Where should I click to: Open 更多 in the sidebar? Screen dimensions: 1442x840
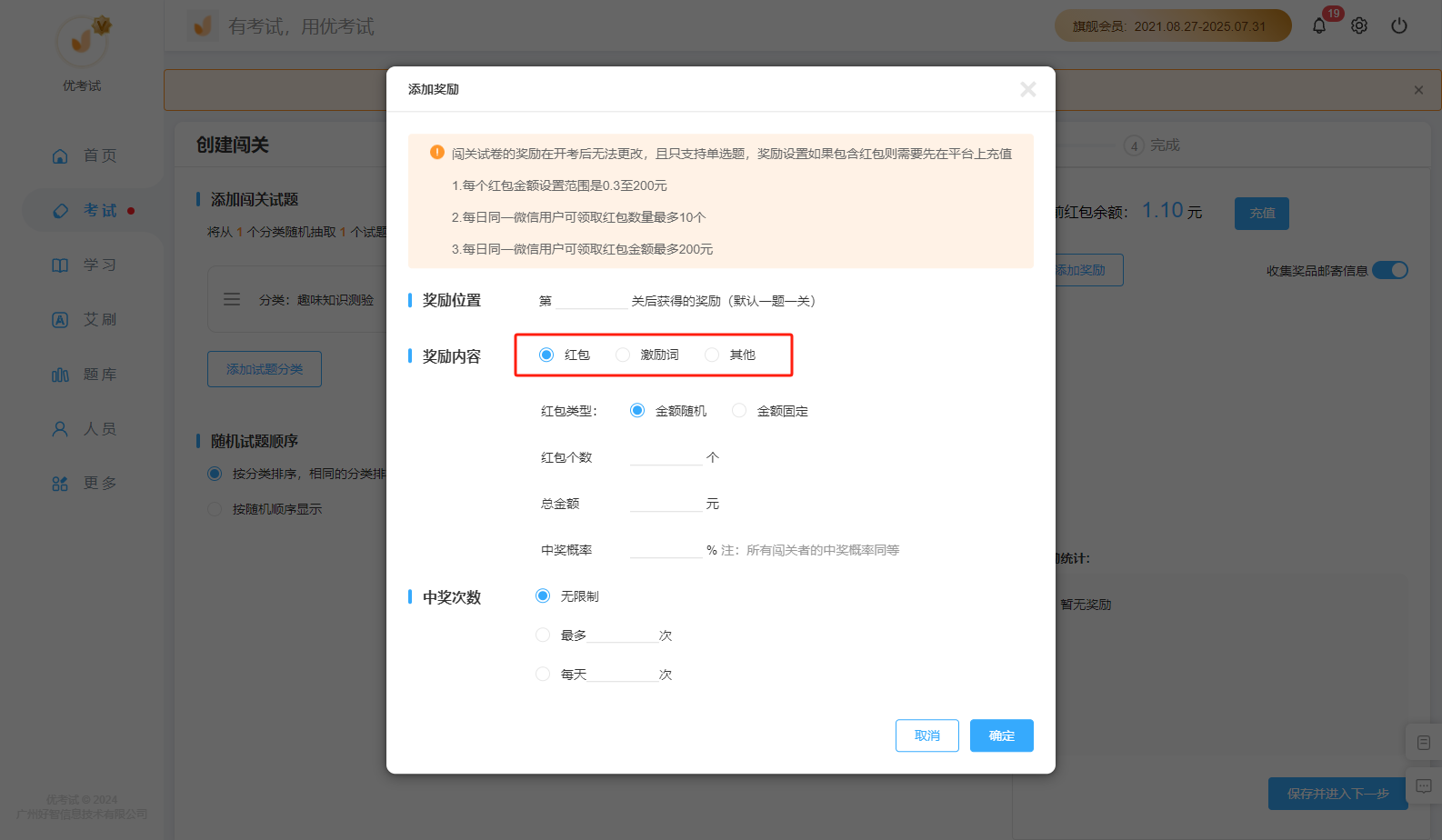pyautogui.click(x=84, y=483)
